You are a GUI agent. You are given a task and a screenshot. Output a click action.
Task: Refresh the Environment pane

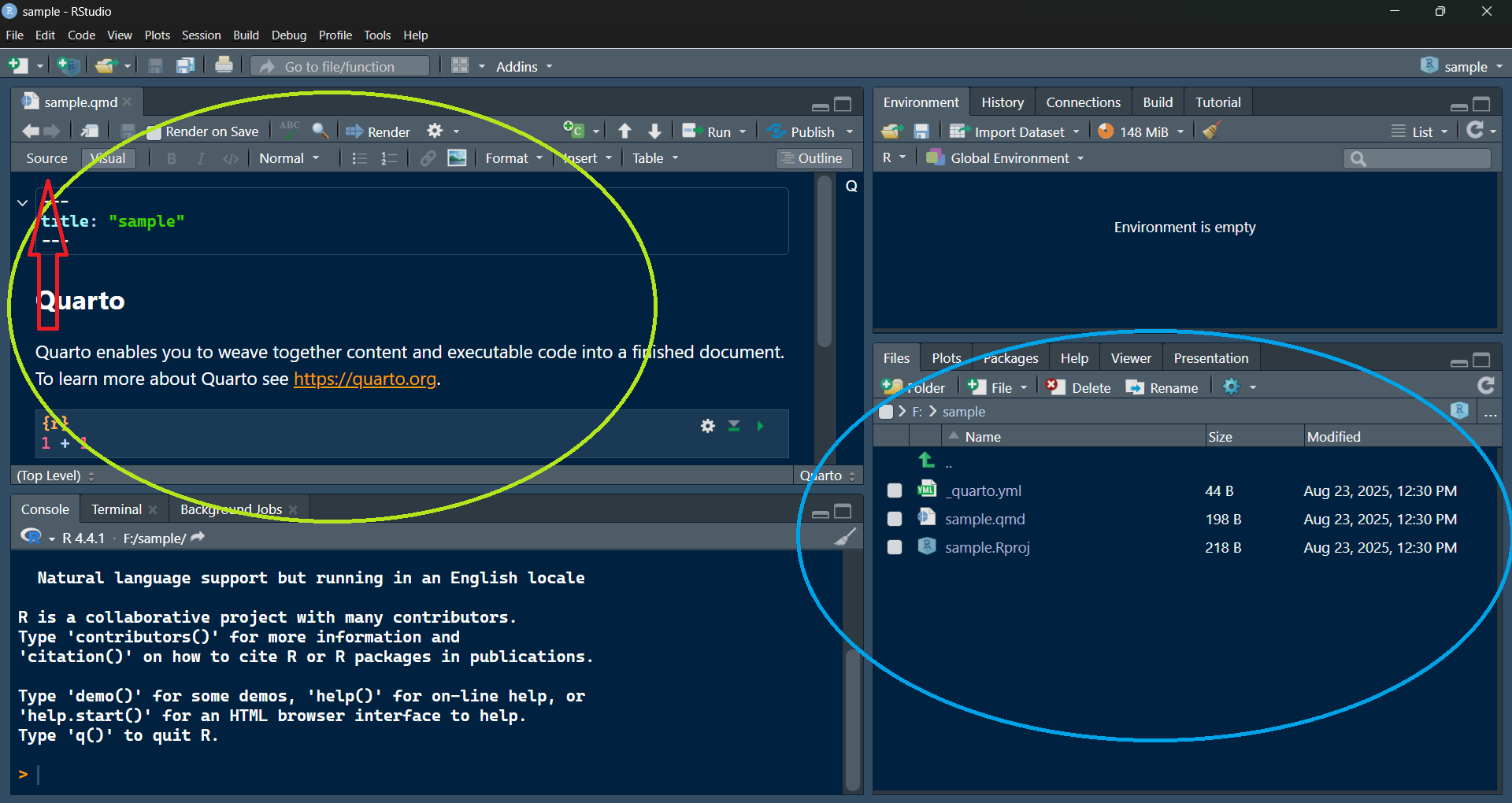coord(1476,130)
